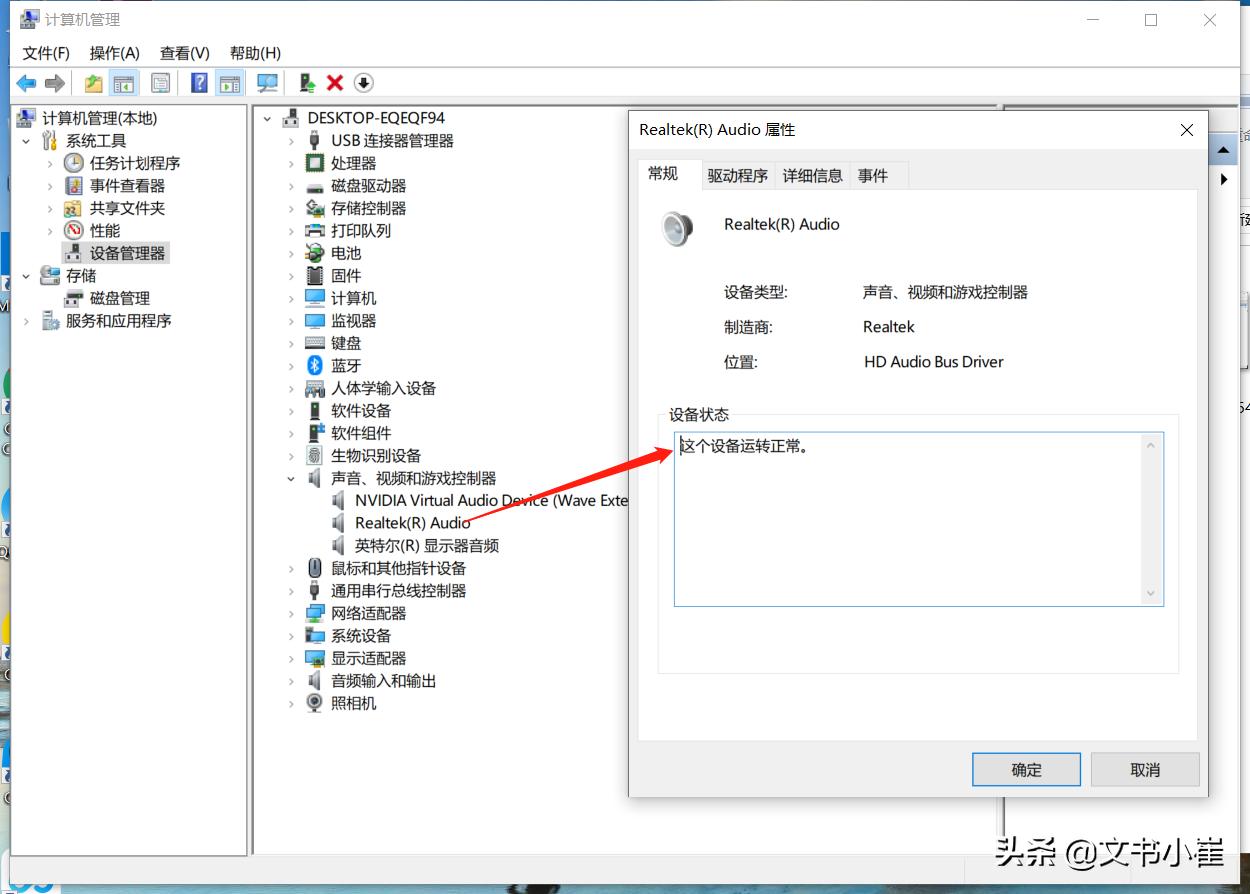Click the Properties toolbar icon
The image size is (1250, 894).
coord(160,82)
